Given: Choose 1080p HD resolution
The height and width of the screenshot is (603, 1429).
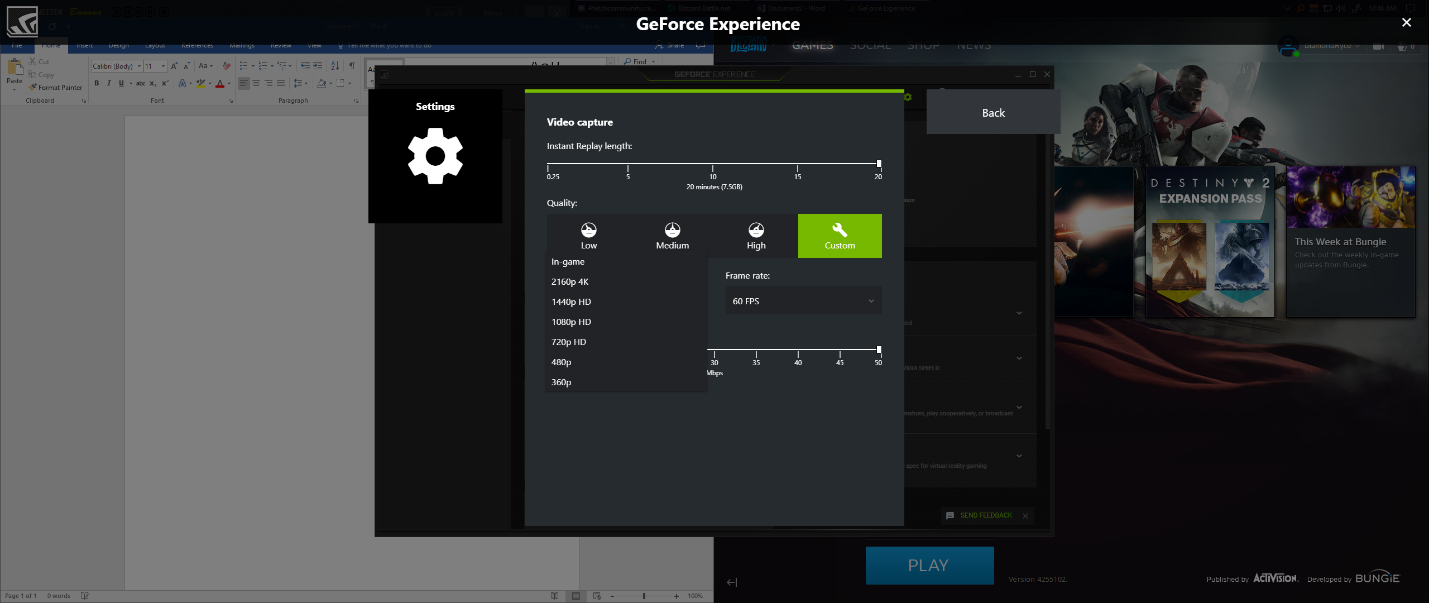Looking at the screenshot, I should click(626, 322).
